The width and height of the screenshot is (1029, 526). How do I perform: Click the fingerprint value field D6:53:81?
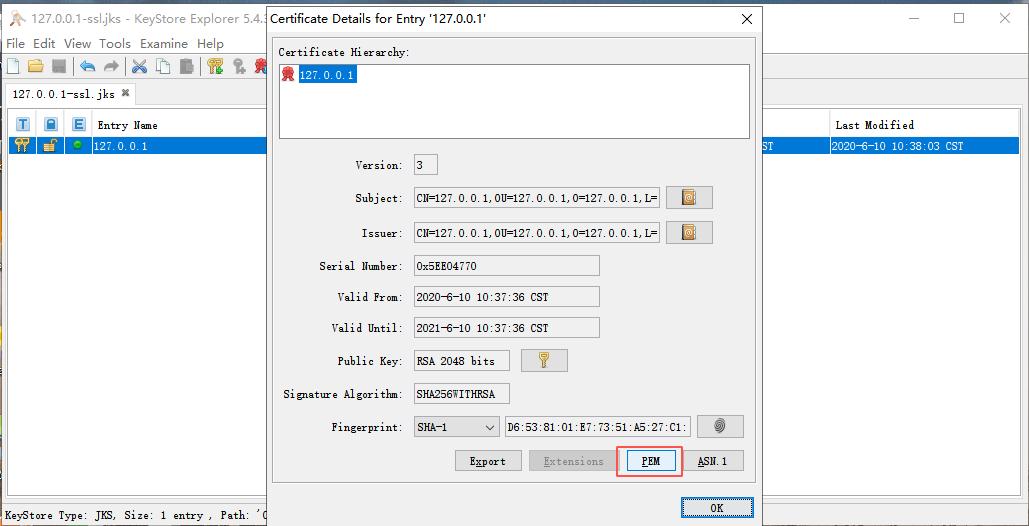[x=598, y=427]
